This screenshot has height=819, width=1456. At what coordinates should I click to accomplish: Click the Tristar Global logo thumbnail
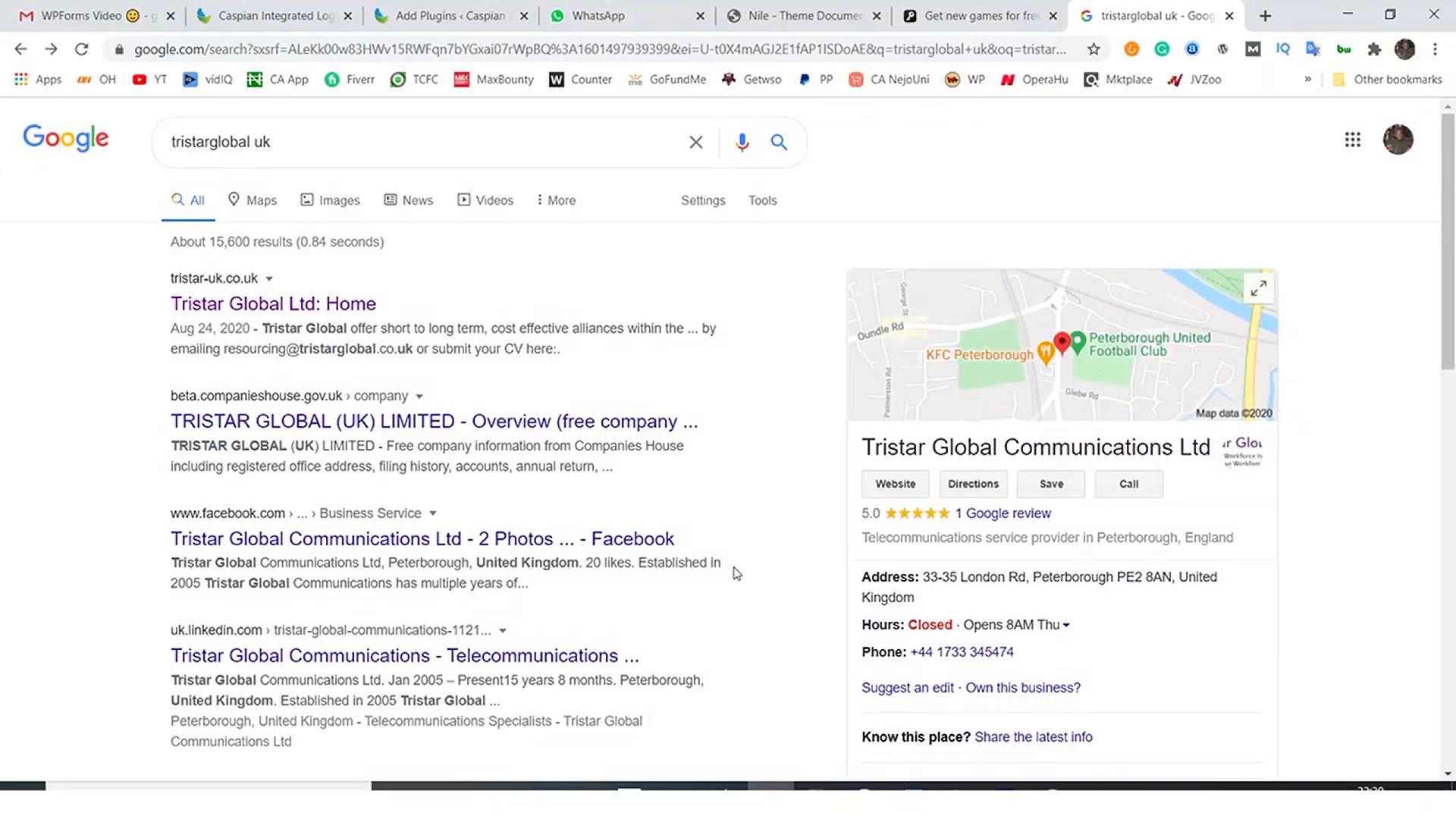point(1242,451)
